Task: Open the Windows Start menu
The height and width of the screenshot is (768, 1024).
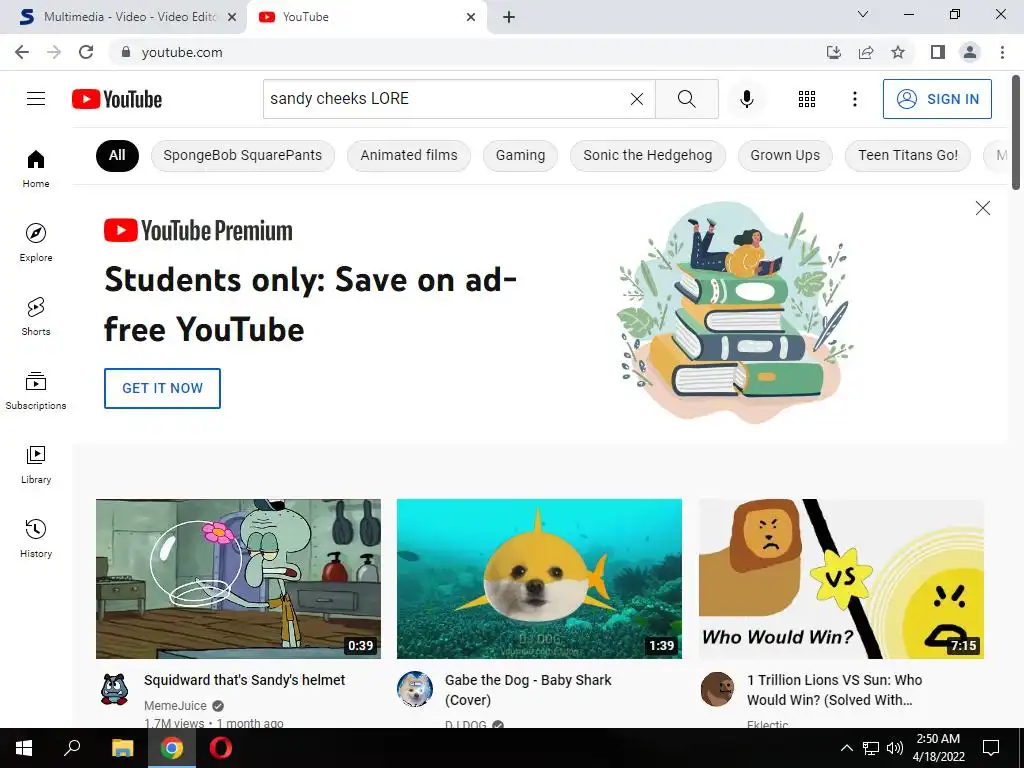Action: (24, 748)
